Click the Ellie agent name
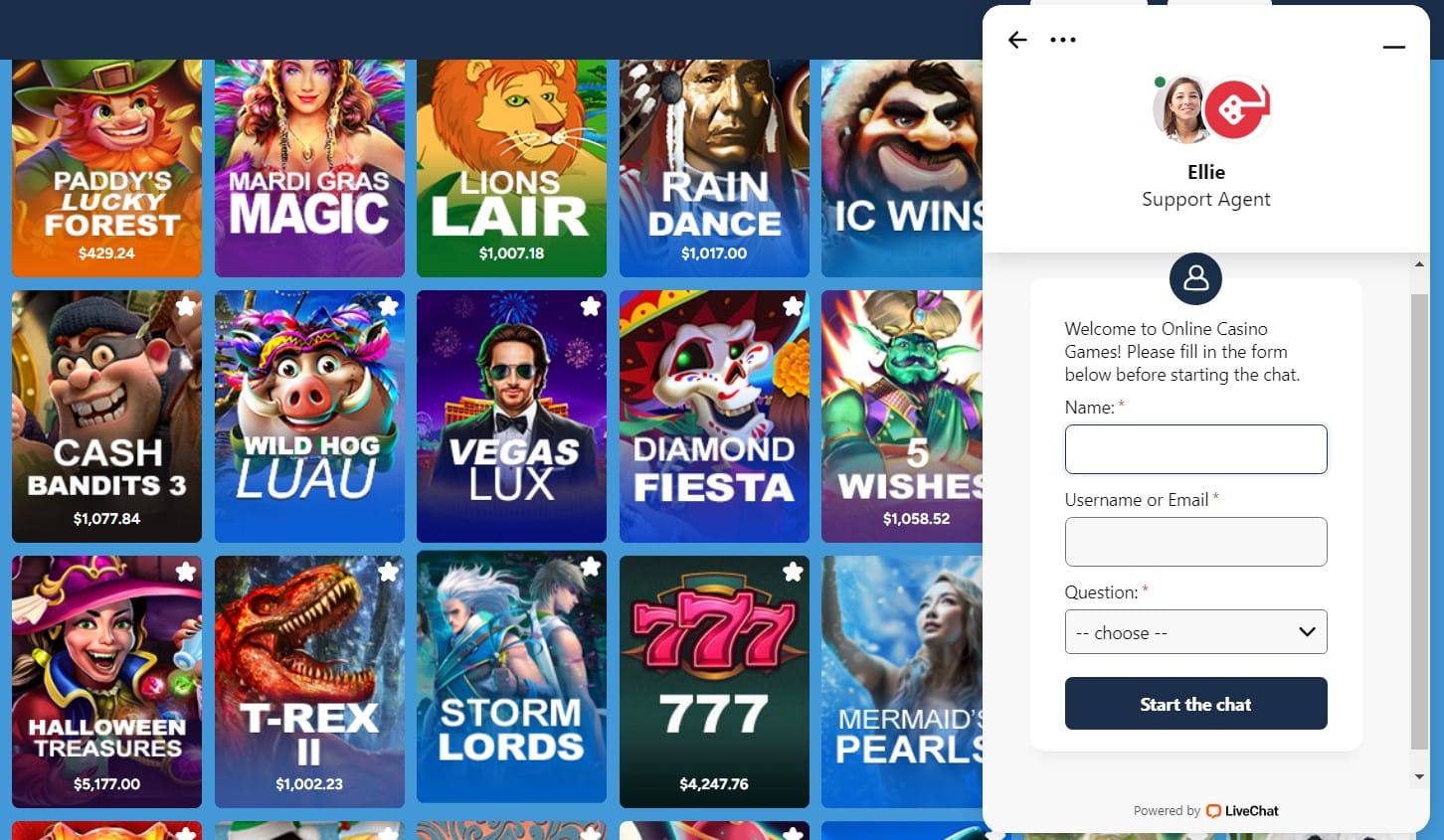 coord(1205,172)
